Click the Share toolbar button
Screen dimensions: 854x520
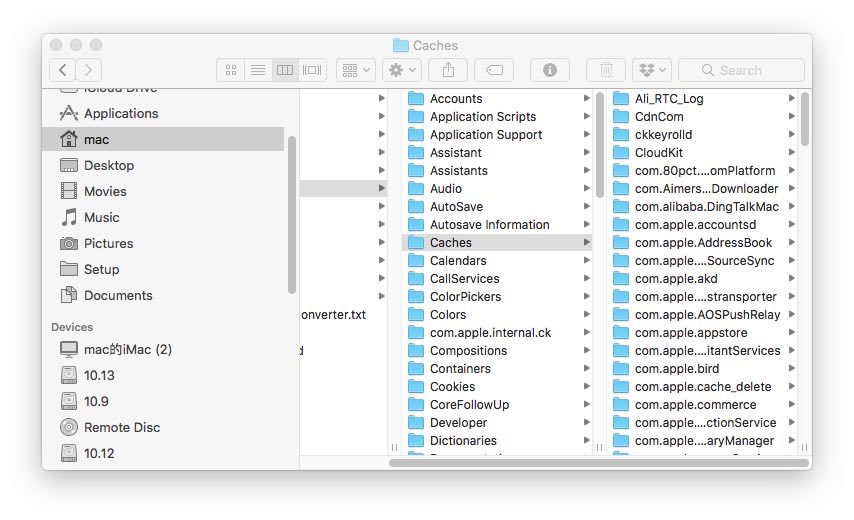[448, 70]
